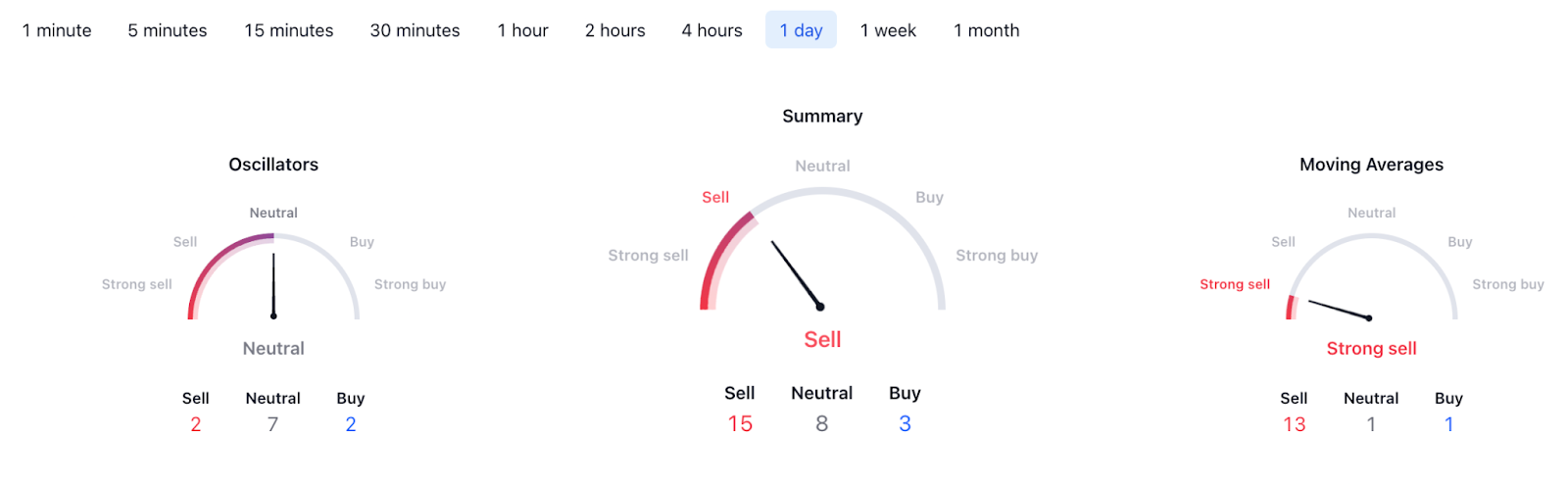
Task: Select the 1 minute timeframe tab
Action: (x=57, y=30)
